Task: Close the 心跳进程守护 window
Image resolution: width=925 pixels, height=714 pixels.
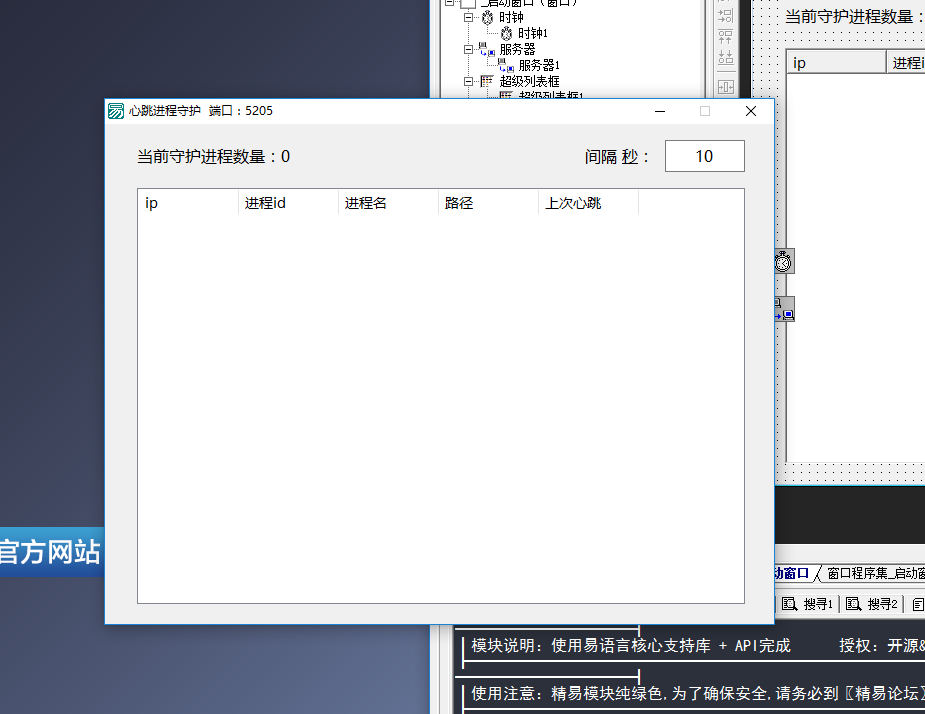Action: coord(751,111)
